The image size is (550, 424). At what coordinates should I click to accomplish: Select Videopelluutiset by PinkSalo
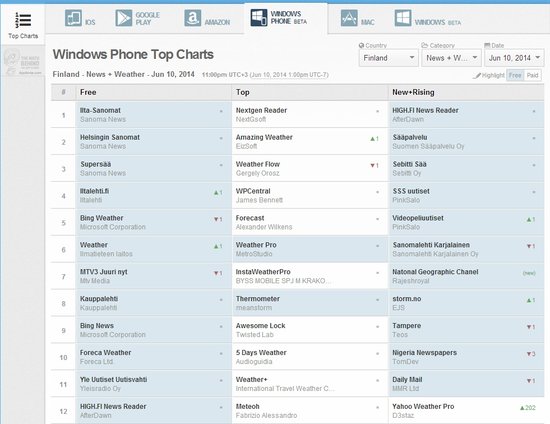tap(418, 218)
